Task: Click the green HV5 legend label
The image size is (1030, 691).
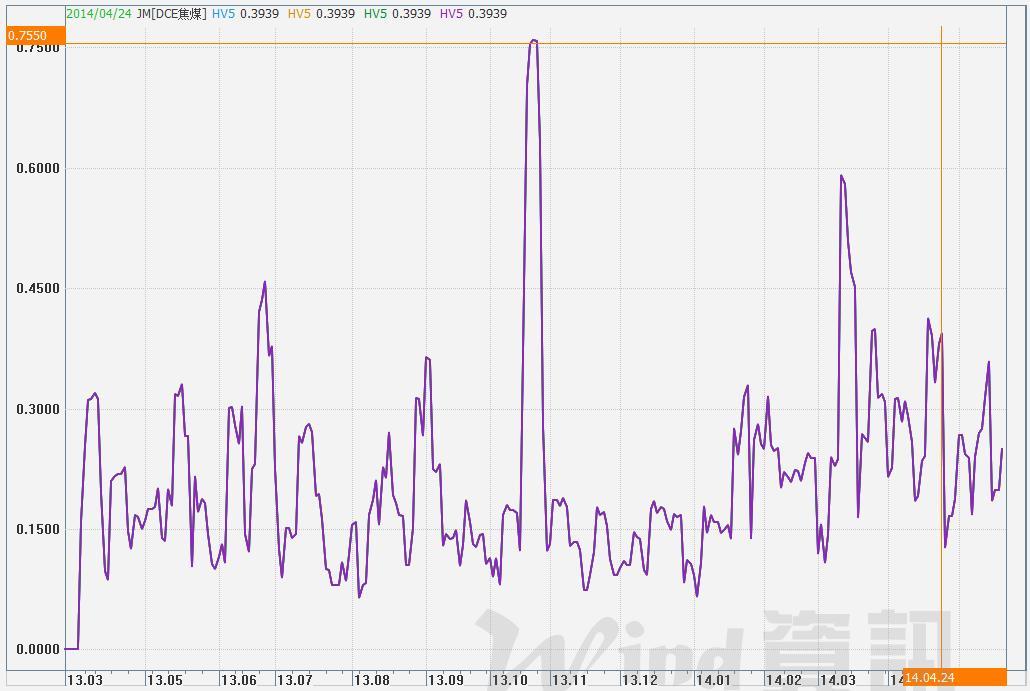Action: point(375,14)
